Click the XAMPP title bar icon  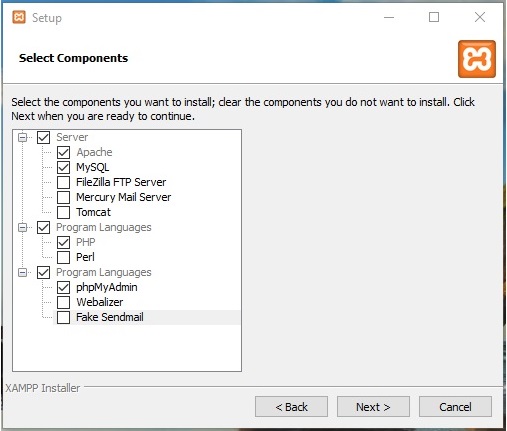tap(19, 17)
